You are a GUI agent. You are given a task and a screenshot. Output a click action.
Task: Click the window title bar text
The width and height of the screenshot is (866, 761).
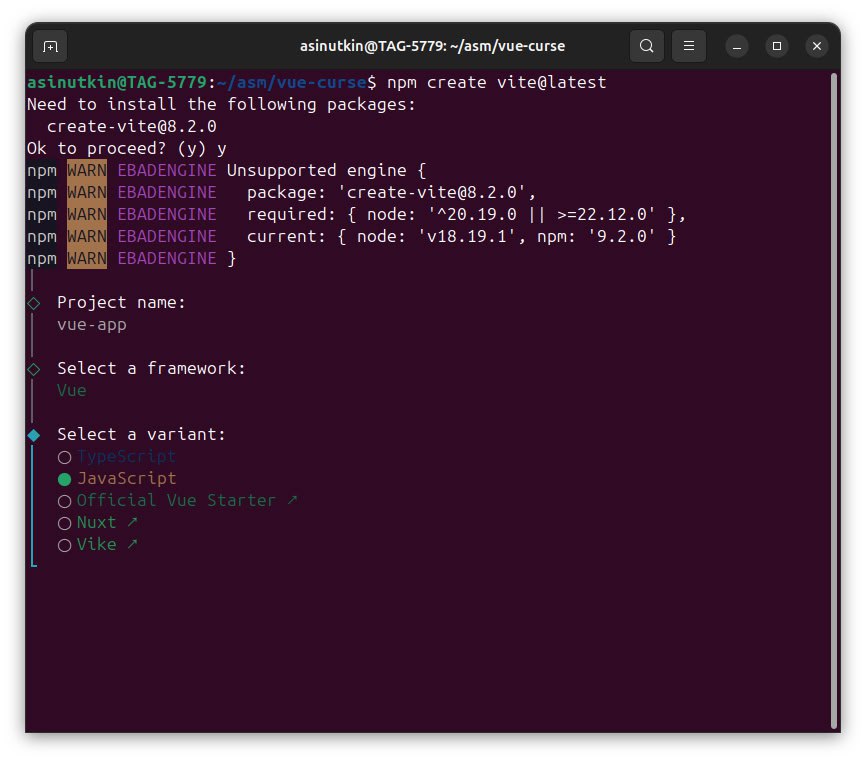pyautogui.click(x=432, y=46)
